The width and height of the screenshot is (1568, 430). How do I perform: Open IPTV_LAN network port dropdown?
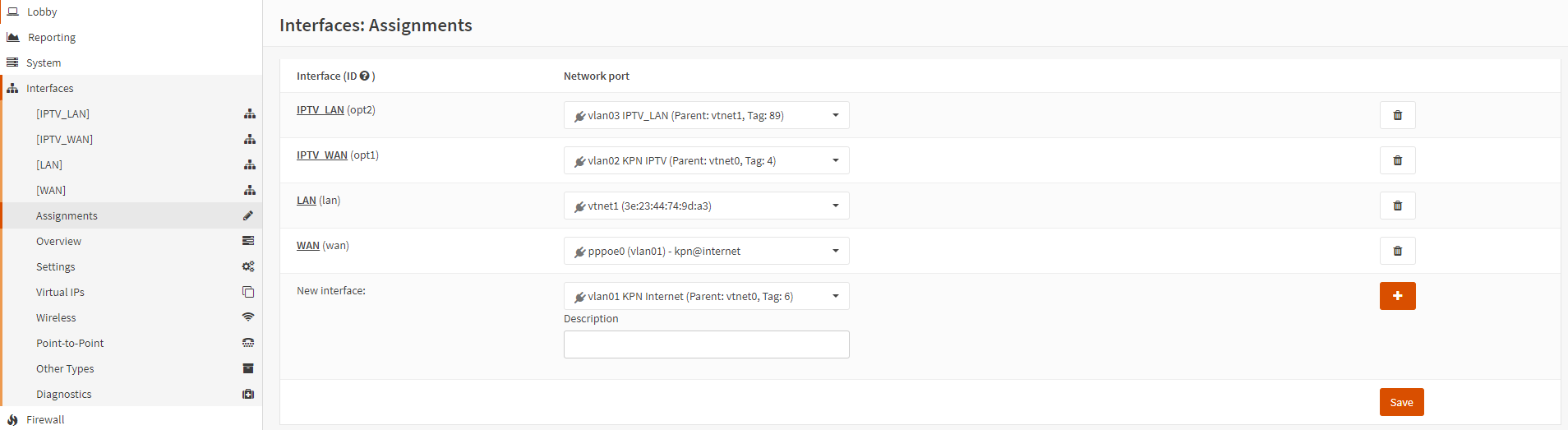click(x=707, y=115)
